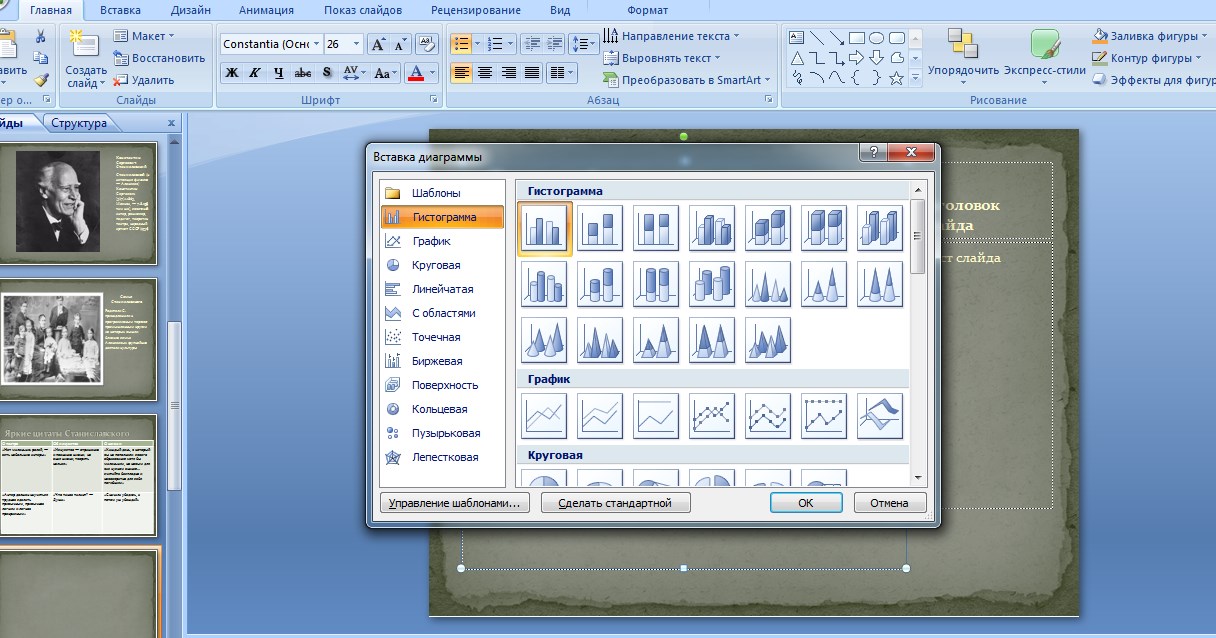Screen dimensions: 1216x638
Task: Open the Макет layout dropdown
Action: [x=145, y=36]
